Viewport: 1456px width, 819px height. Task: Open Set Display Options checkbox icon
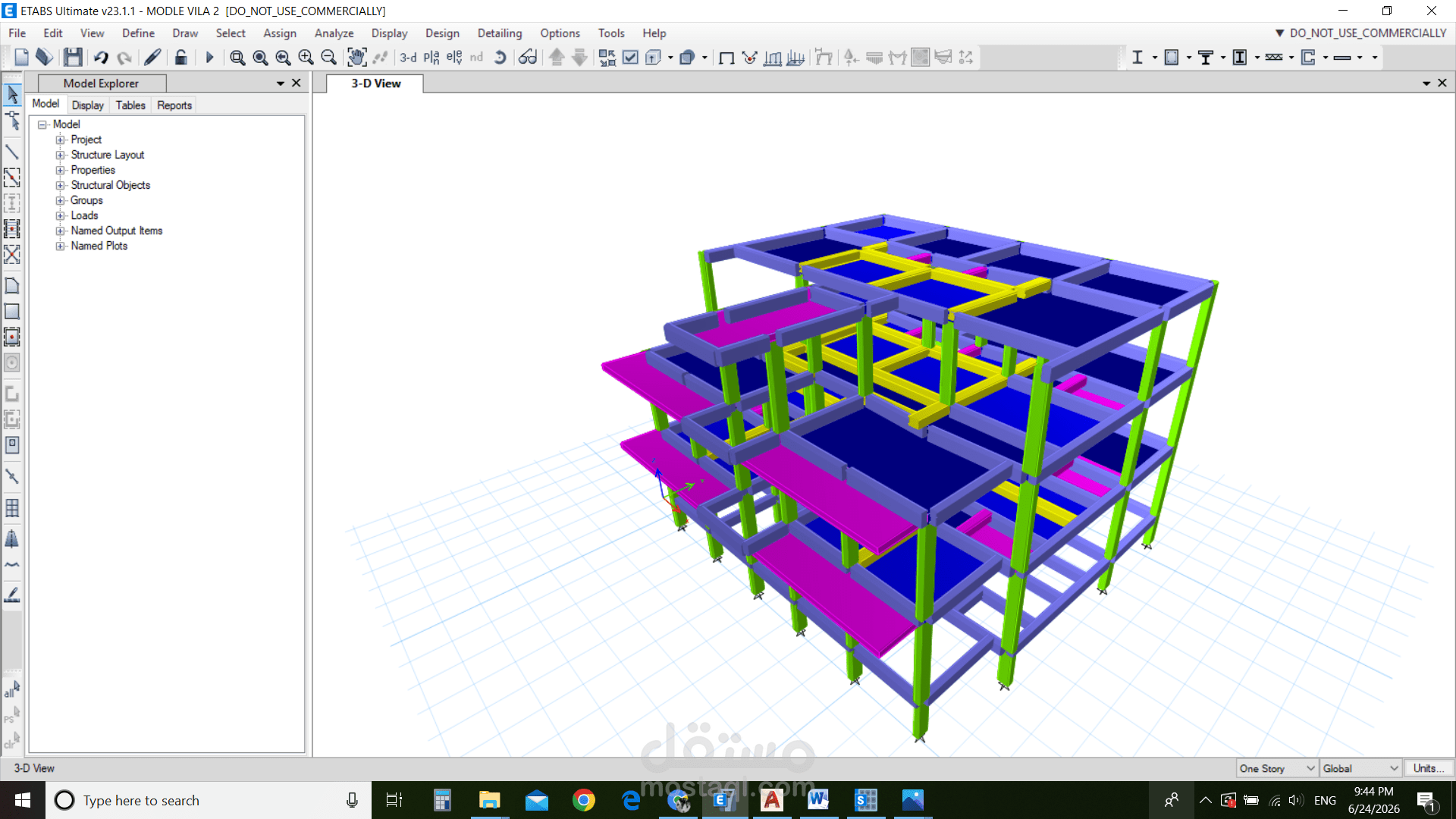(630, 57)
